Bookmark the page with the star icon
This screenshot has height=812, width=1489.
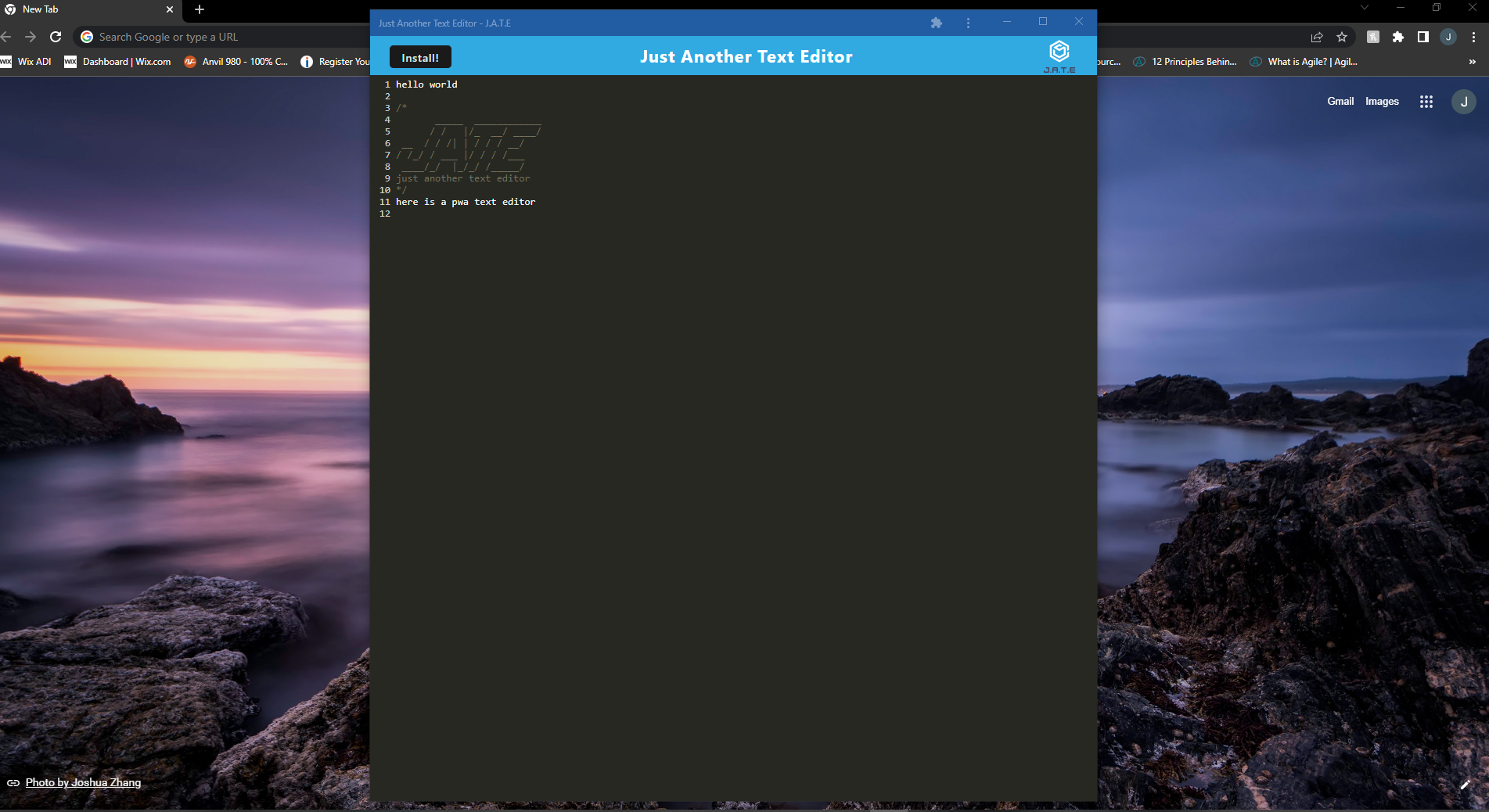(1342, 37)
